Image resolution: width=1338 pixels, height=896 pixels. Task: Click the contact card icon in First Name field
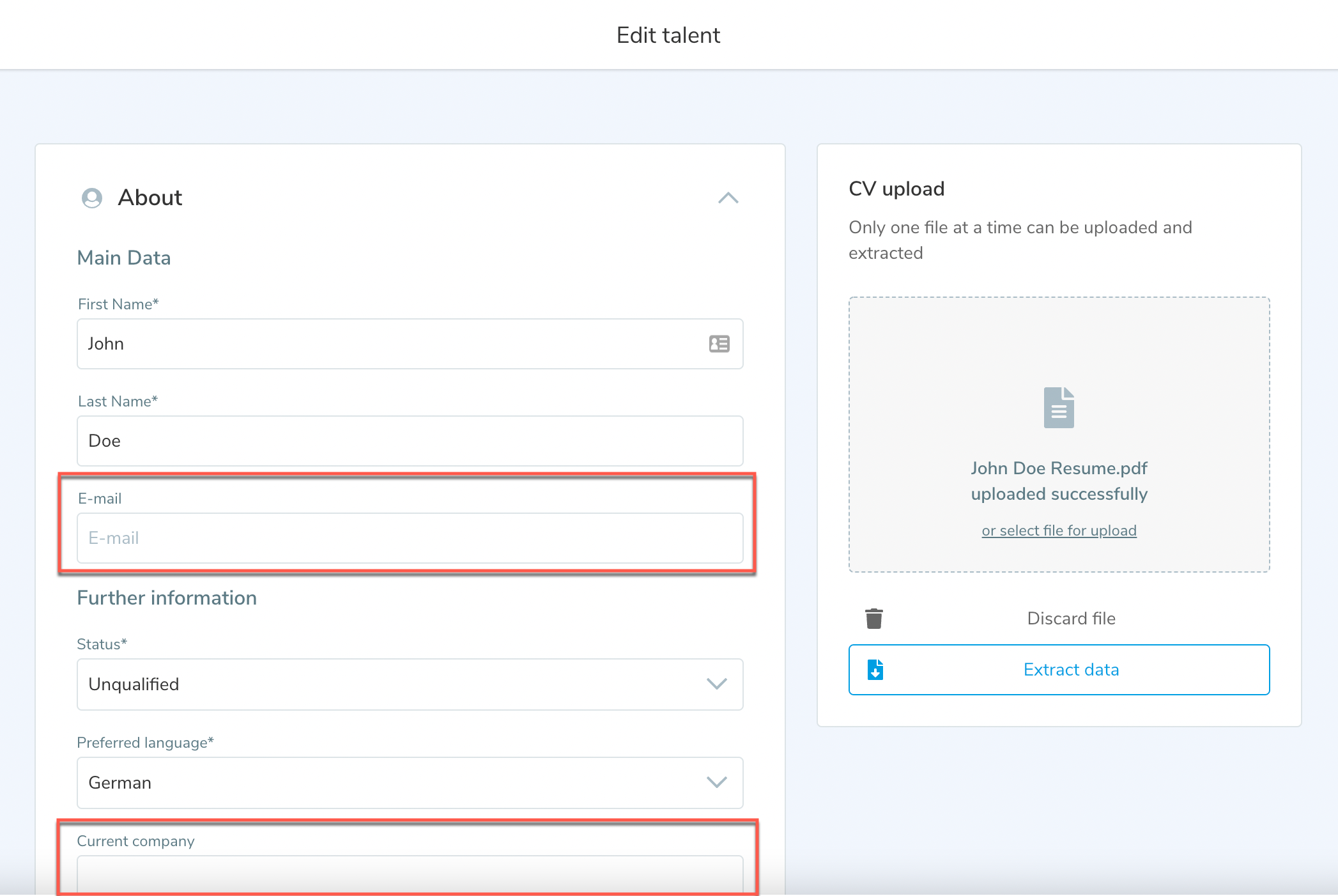click(x=719, y=344)
